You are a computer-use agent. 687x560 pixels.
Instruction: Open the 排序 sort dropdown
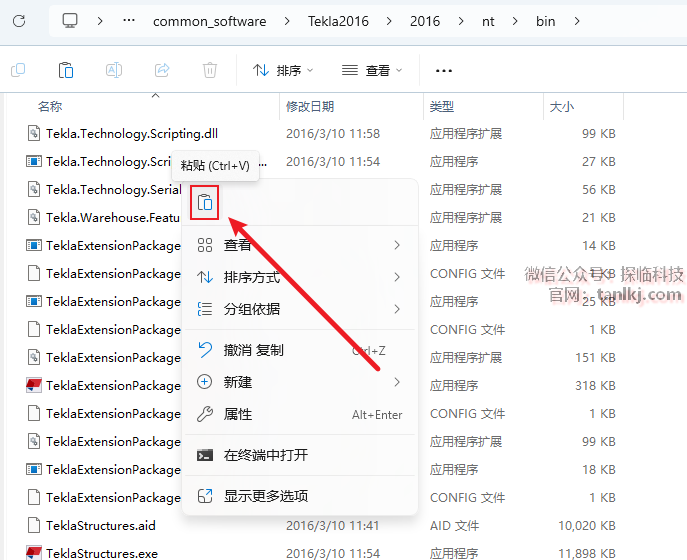tap(283, 70)
